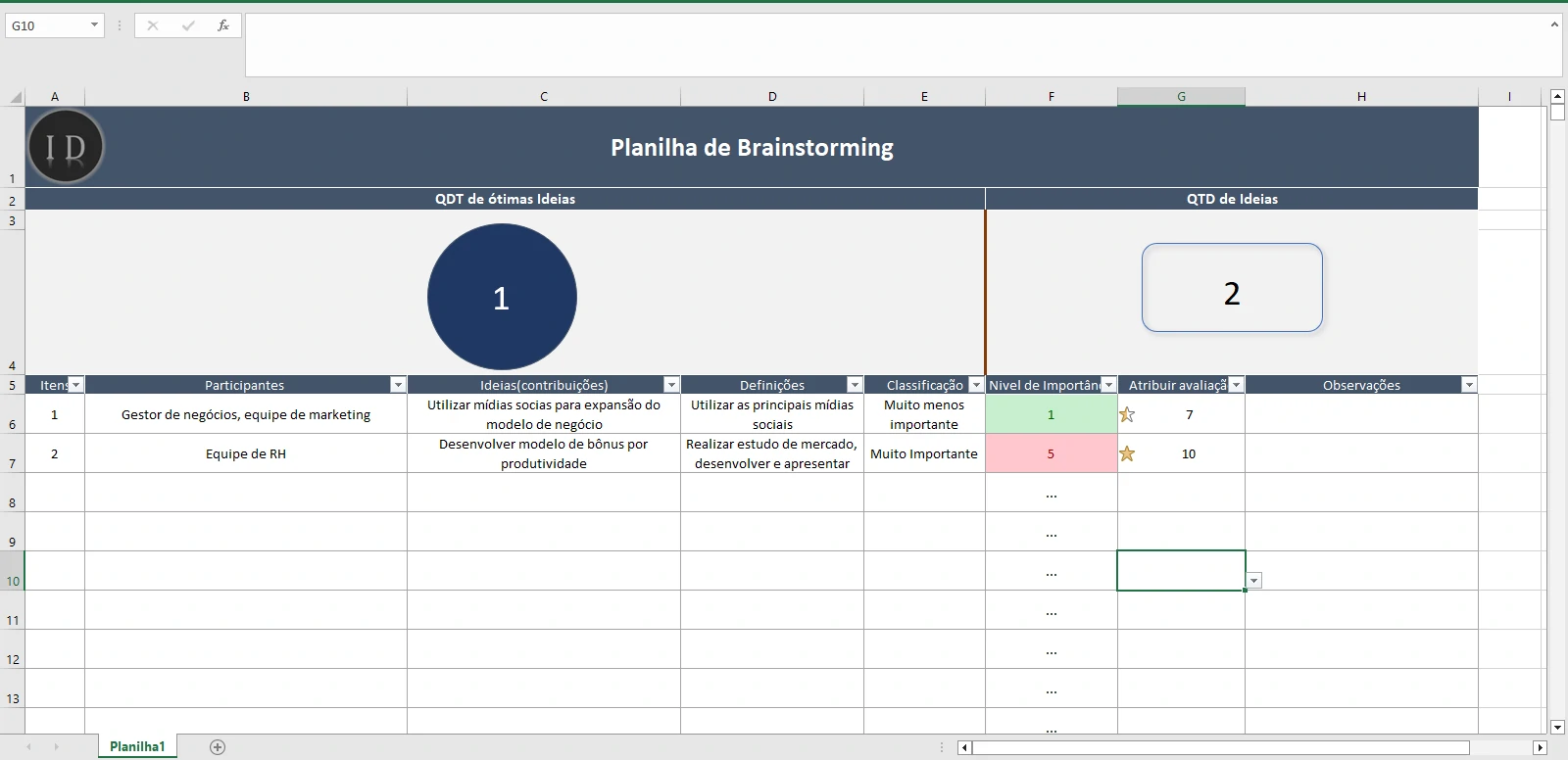This screenshot has height=760, width=1568.
Task: Click the rounded box showing 2
Action: pos(1232,288)
